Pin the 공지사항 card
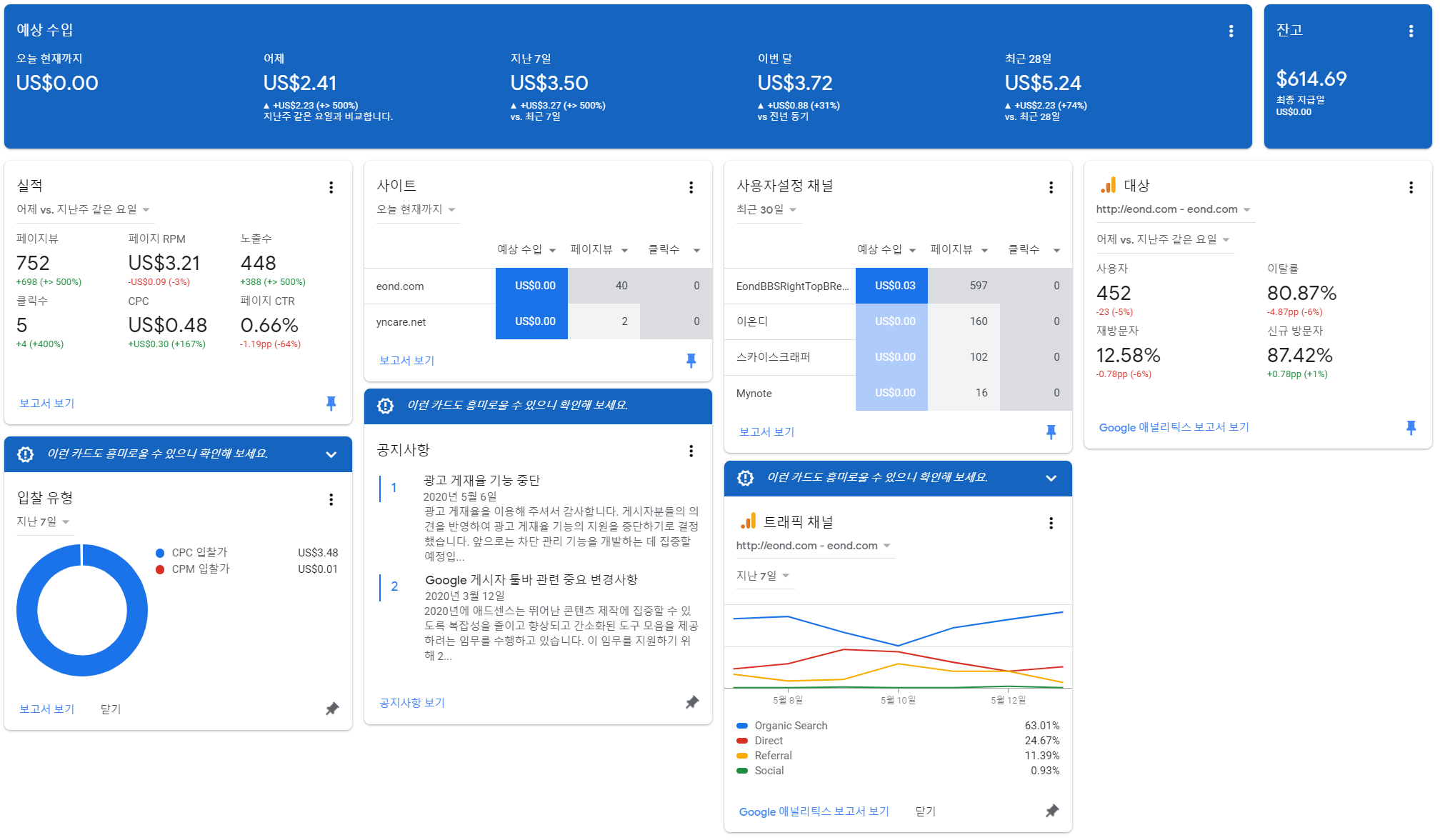Image resolution: width=1440 pixels, height=840 pixels. tap(692, 702)
